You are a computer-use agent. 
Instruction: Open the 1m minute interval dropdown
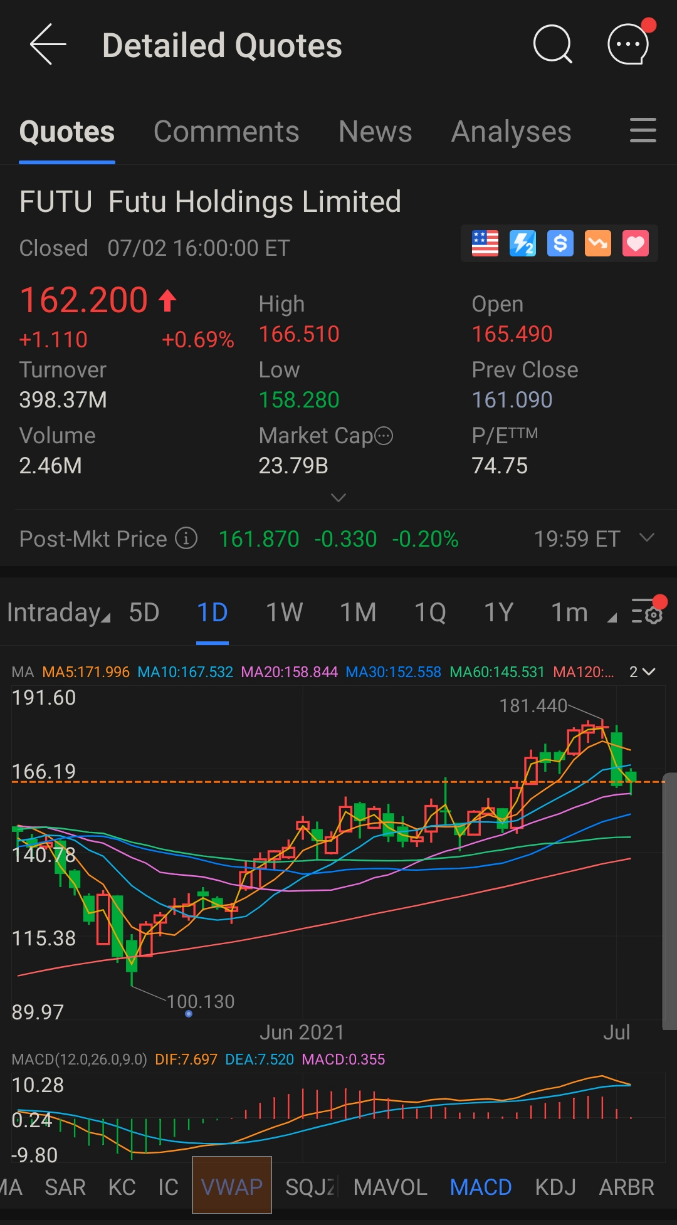point(582,612)
